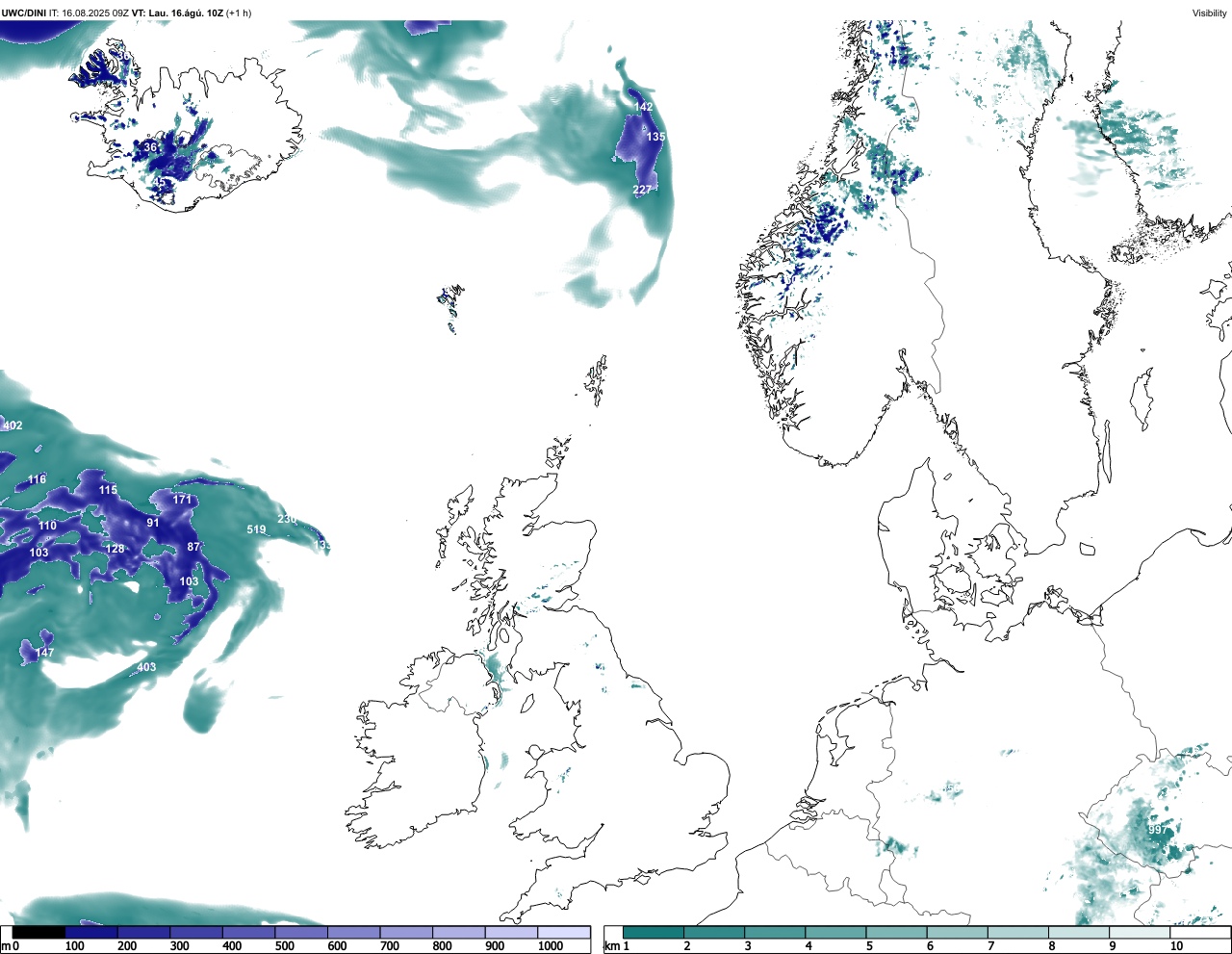Pick the 500–600 m purple legend swatch
The height and width of the screenshot is (954, 1232).
[300, 932]
